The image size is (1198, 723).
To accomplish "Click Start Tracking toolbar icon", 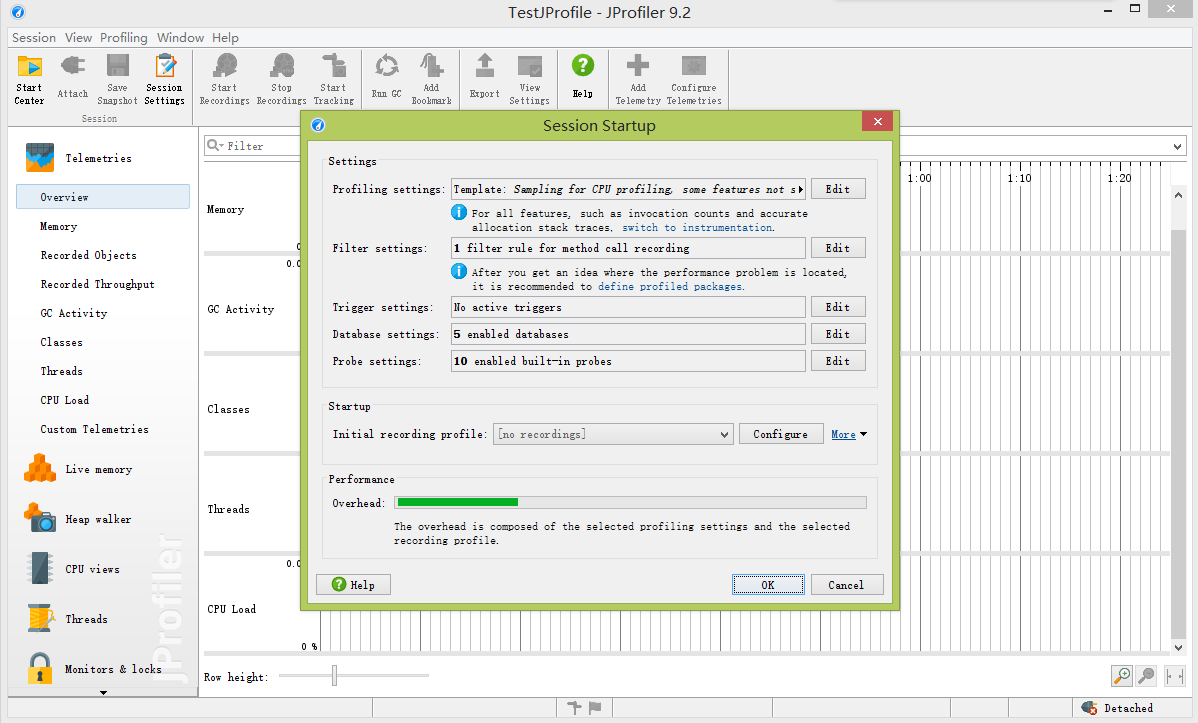I will 334,79.
